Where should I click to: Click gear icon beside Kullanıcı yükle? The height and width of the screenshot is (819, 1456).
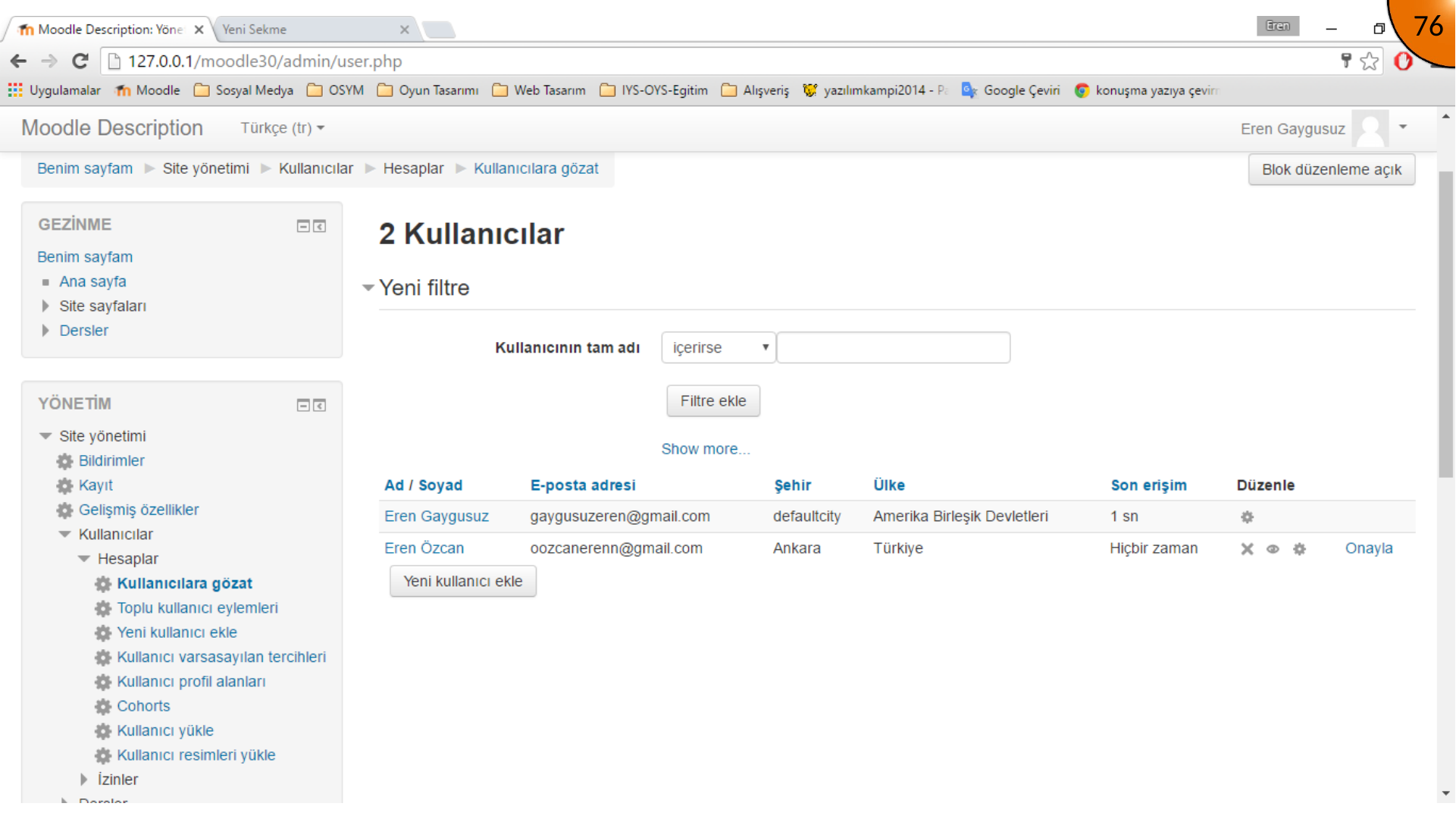[103, 731]
